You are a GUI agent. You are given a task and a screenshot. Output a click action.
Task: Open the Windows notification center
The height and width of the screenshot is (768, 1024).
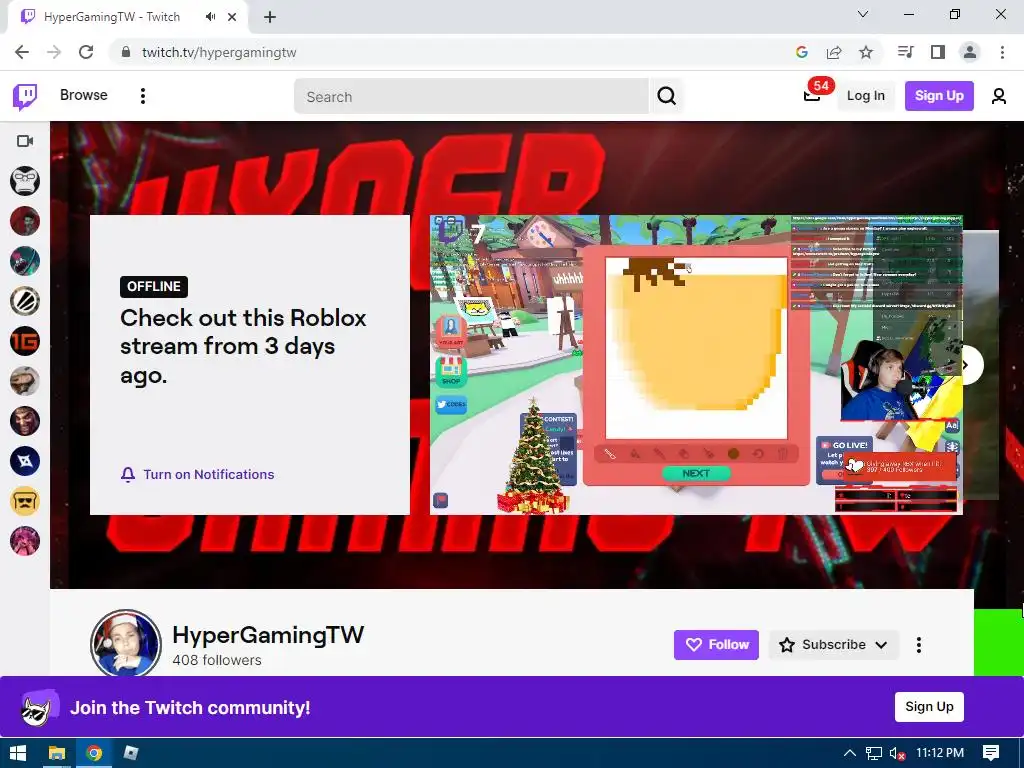(x=991, y=753)
